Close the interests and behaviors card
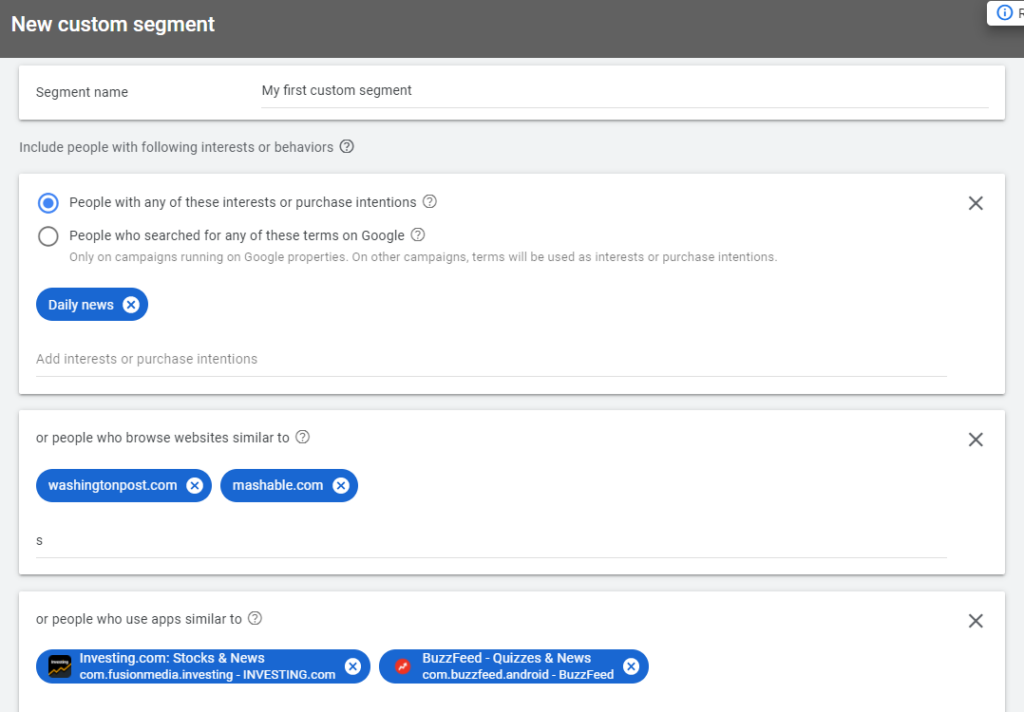1024x712 pixels. 976,203
